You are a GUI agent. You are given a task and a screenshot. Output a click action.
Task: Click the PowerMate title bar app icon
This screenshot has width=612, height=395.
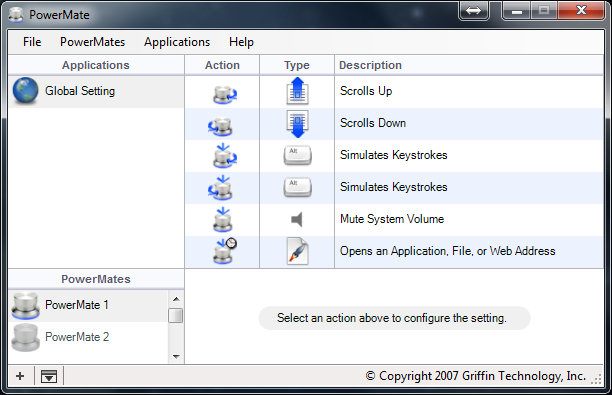(16, 14)
